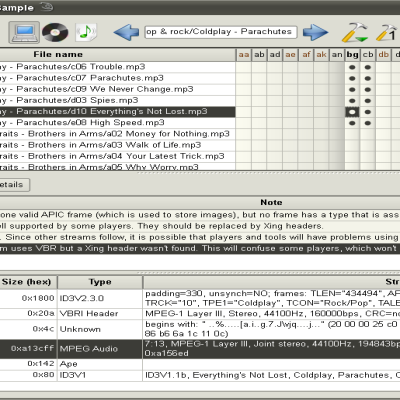Select the db note column header

coord(383,55)
